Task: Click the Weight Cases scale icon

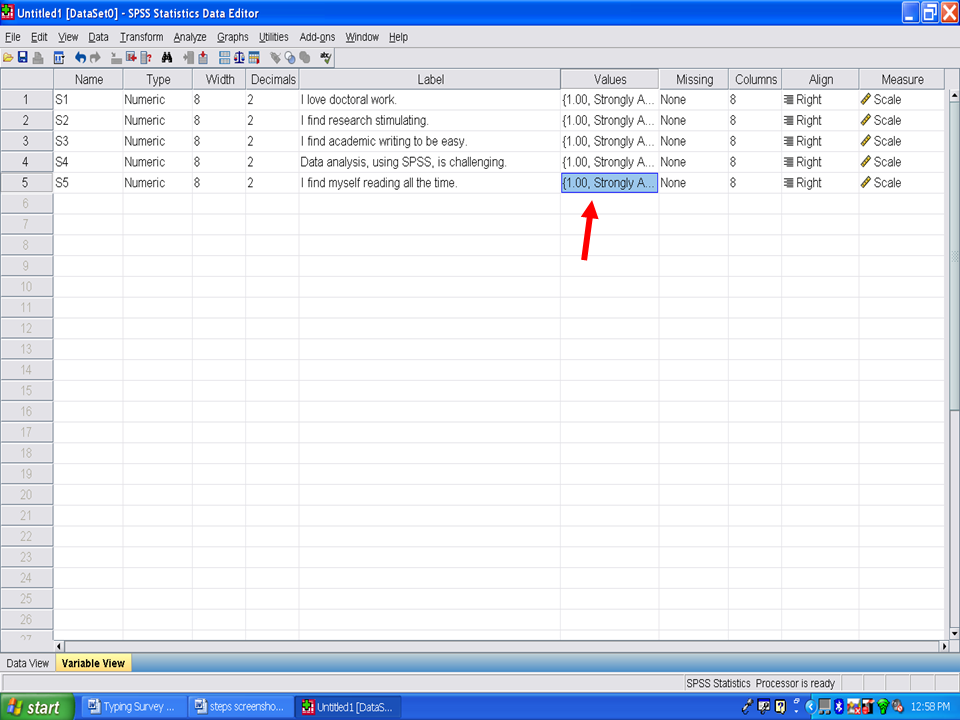Action: click(239, 58)
